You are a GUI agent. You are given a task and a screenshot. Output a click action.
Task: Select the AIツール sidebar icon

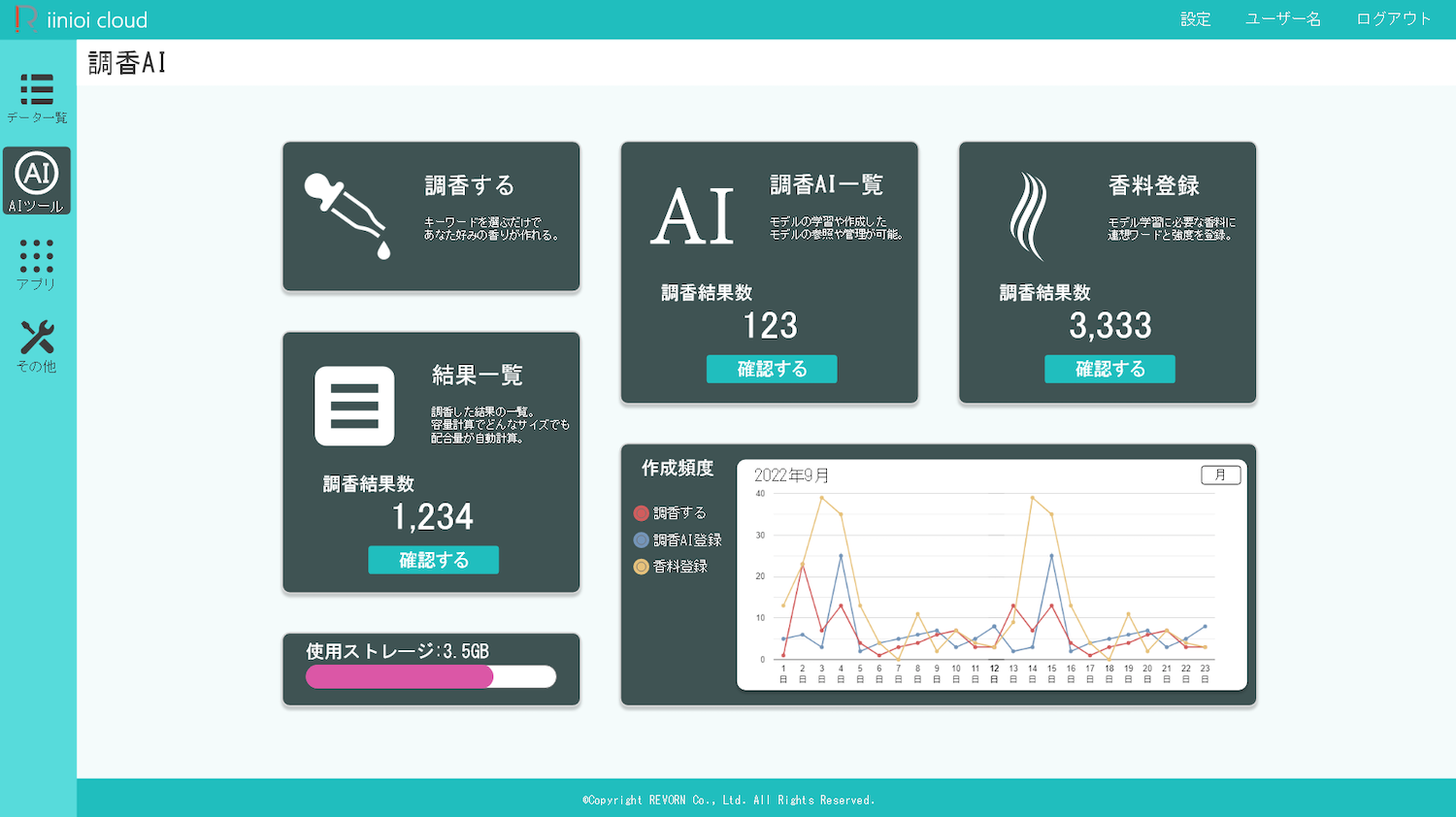pyautogui.click(x=37, y=180)
